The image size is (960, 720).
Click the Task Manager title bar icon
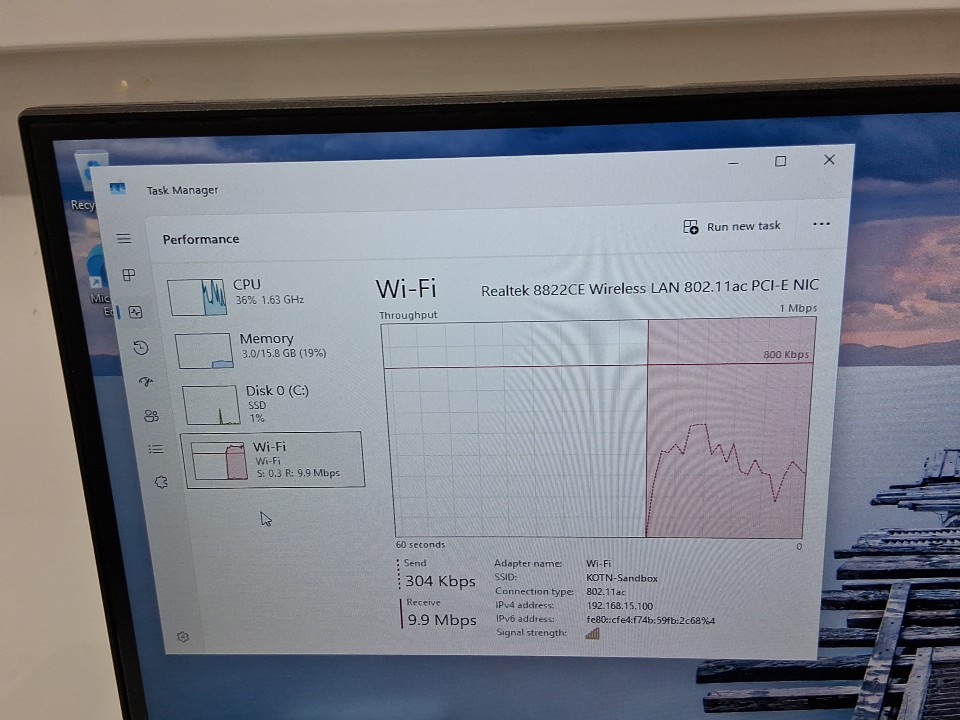click(118, 188)
